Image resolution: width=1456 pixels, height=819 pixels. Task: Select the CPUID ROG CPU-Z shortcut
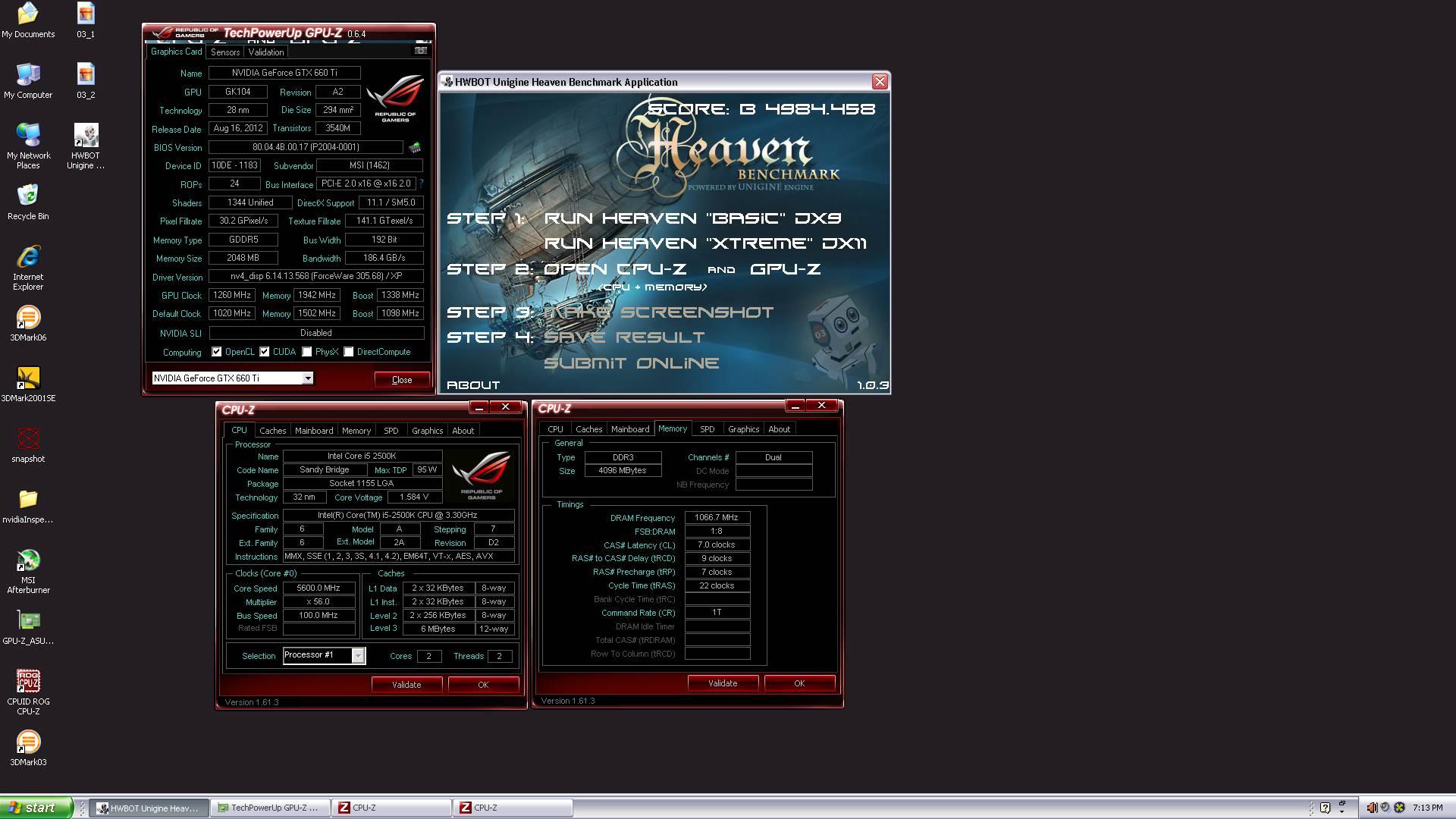click(x=28, y=692)
